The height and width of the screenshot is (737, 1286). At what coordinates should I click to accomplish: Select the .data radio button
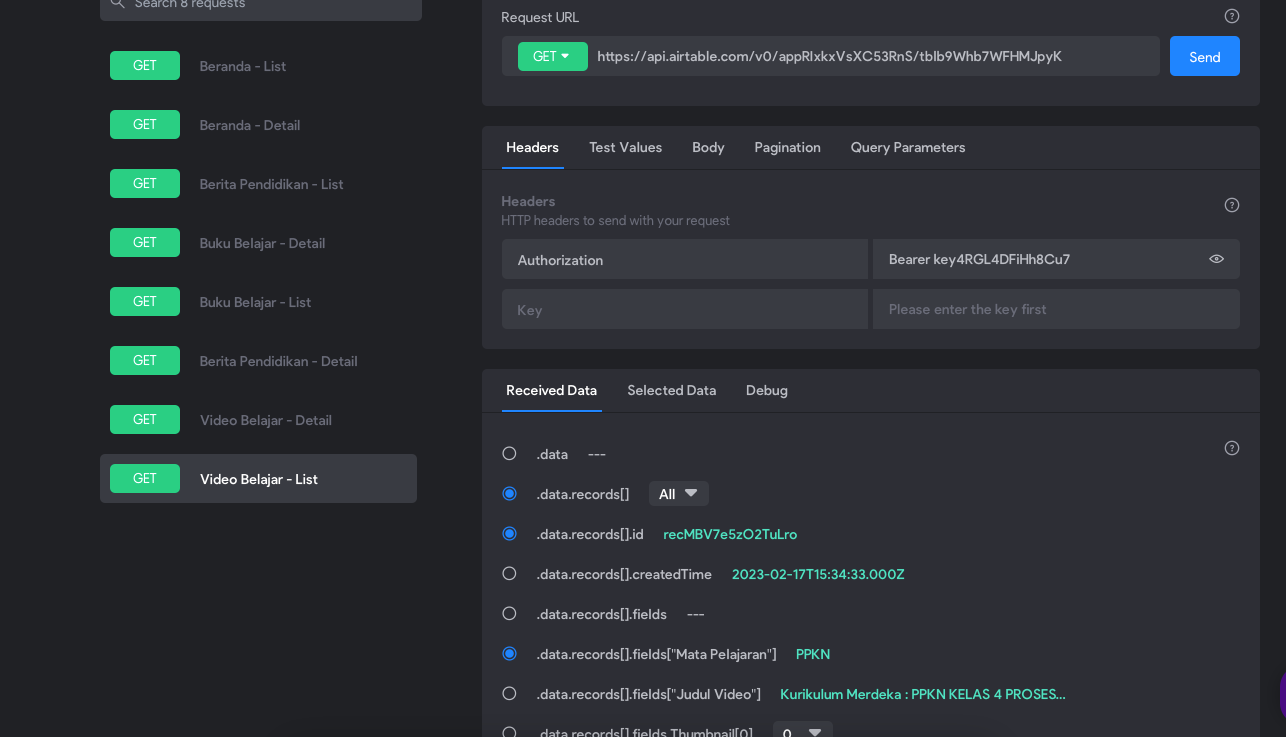point(509,454)
